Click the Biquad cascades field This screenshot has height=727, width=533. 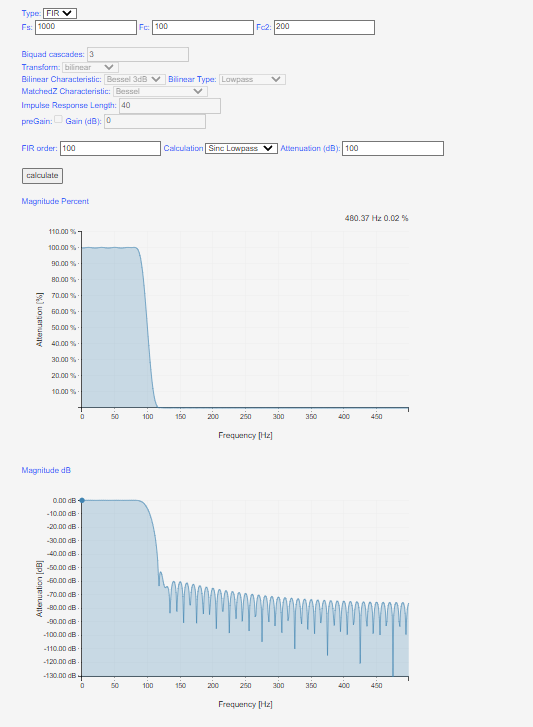pyautogui.click(x=138, y=54)
